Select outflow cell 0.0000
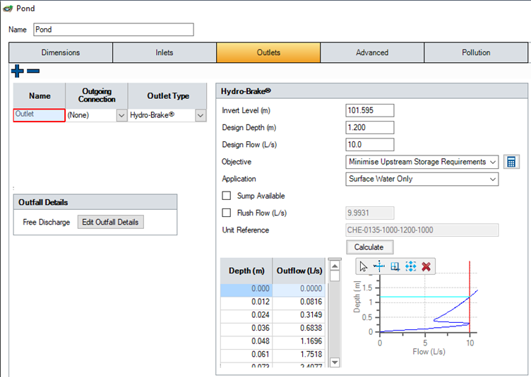531x377 pixels. 299,289
